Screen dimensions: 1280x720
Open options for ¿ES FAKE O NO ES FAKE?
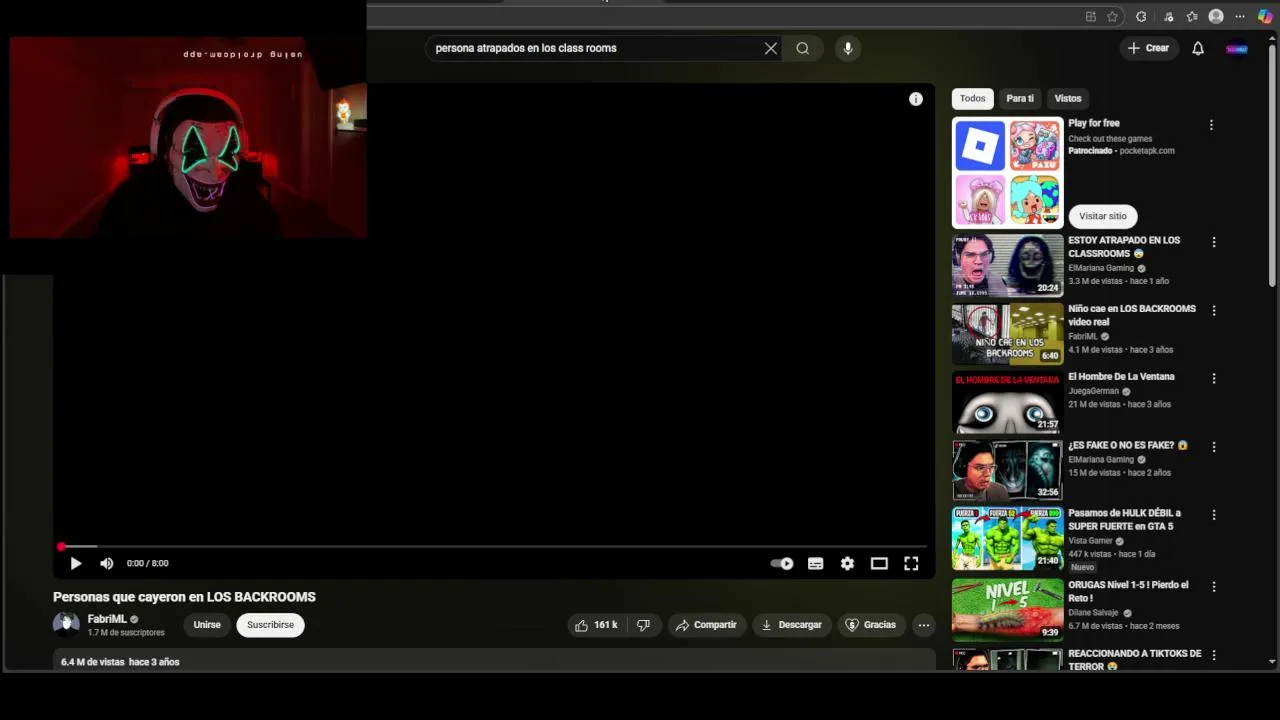coord(1214,447)
